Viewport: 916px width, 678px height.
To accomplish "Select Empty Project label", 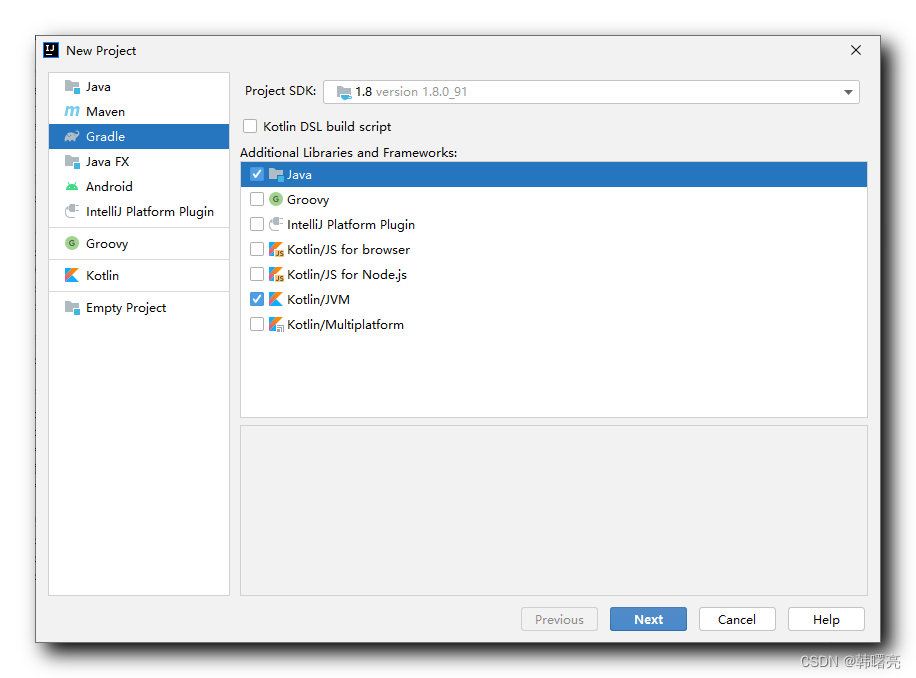I will click(x=126, y=308).
